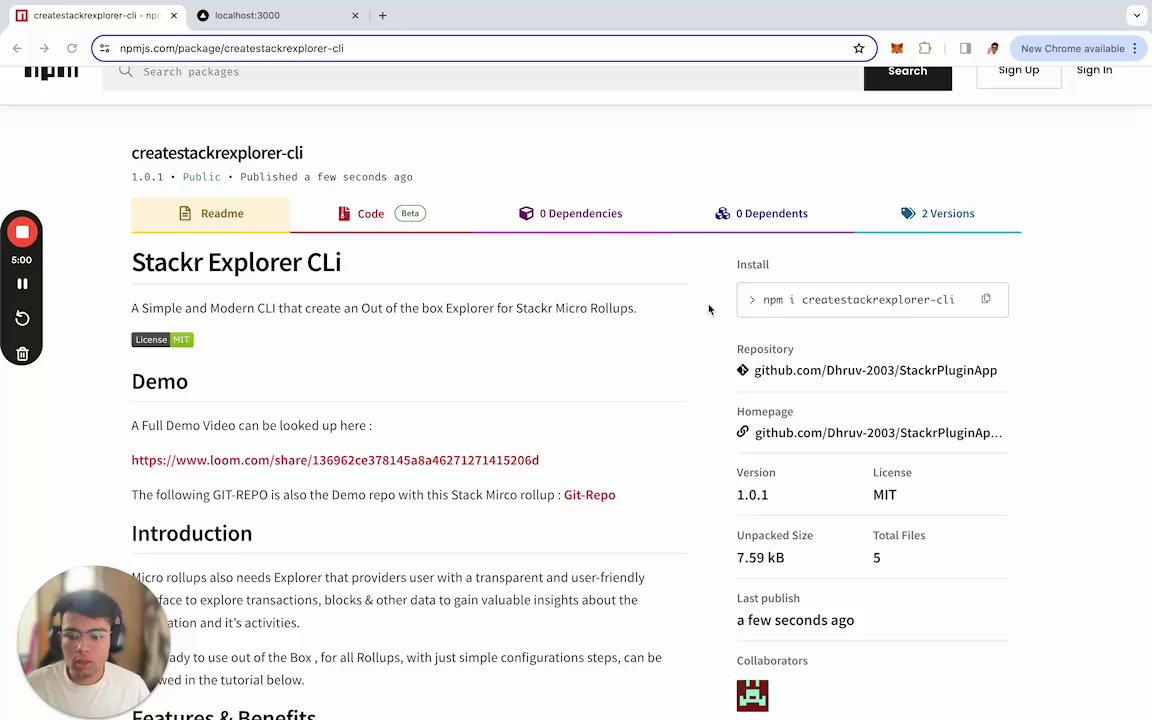
Task: Click the License value MIT in sidebar
Action: tap(885, 495)
